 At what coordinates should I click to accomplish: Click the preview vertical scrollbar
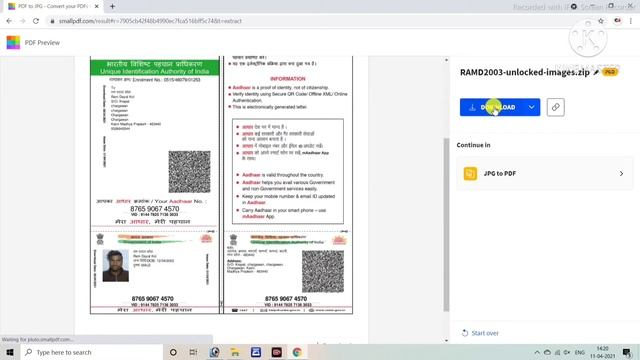(446, 224)
